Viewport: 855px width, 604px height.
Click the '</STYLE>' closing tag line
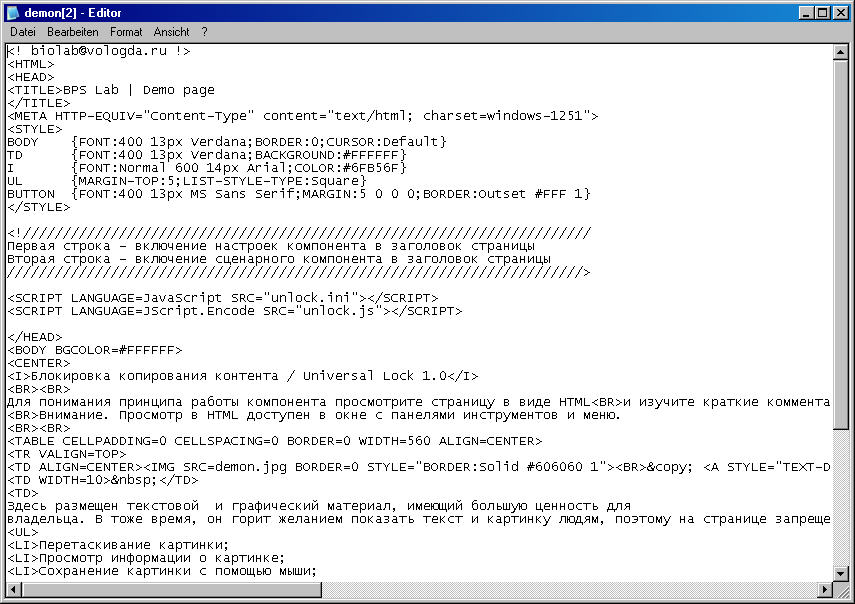[39, 207]
